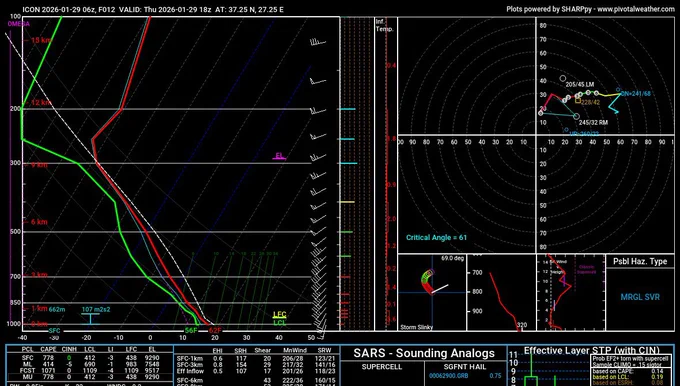680x386 pixels.
Task: Click the 'DN=241/68' hodograph label
Action: [635, 94]
